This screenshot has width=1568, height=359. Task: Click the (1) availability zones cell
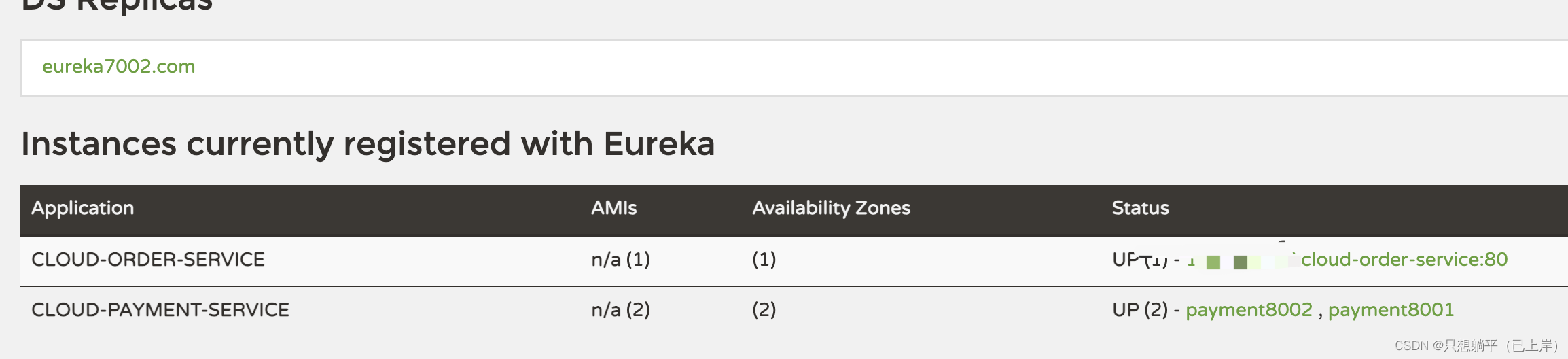pos(764,260)
